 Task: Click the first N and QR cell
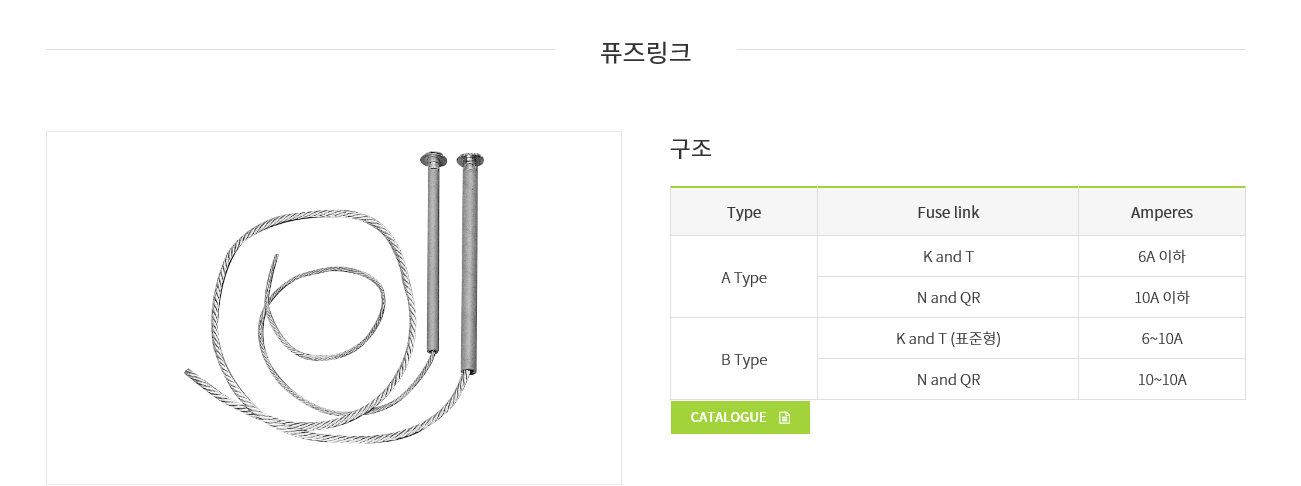(948, 298)
